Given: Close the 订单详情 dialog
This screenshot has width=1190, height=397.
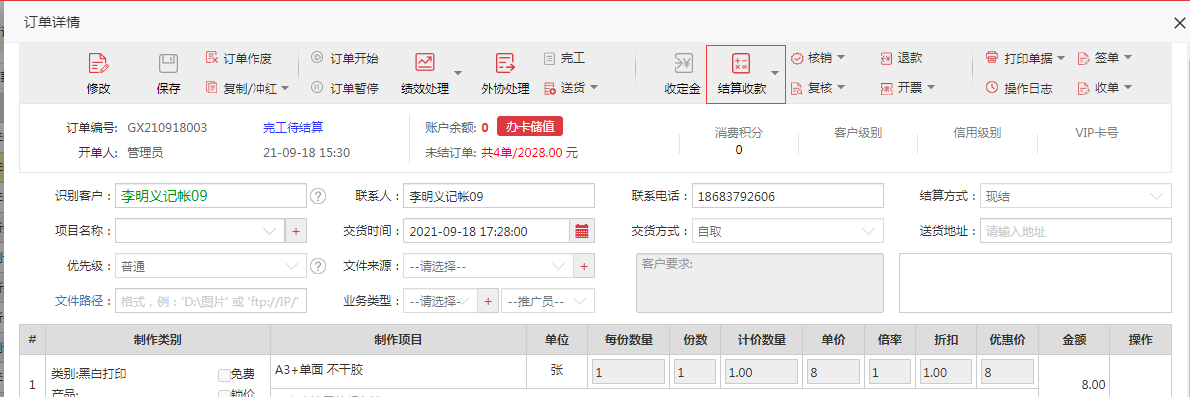Looking at the screenshot, I should [x=1179, y=23].
